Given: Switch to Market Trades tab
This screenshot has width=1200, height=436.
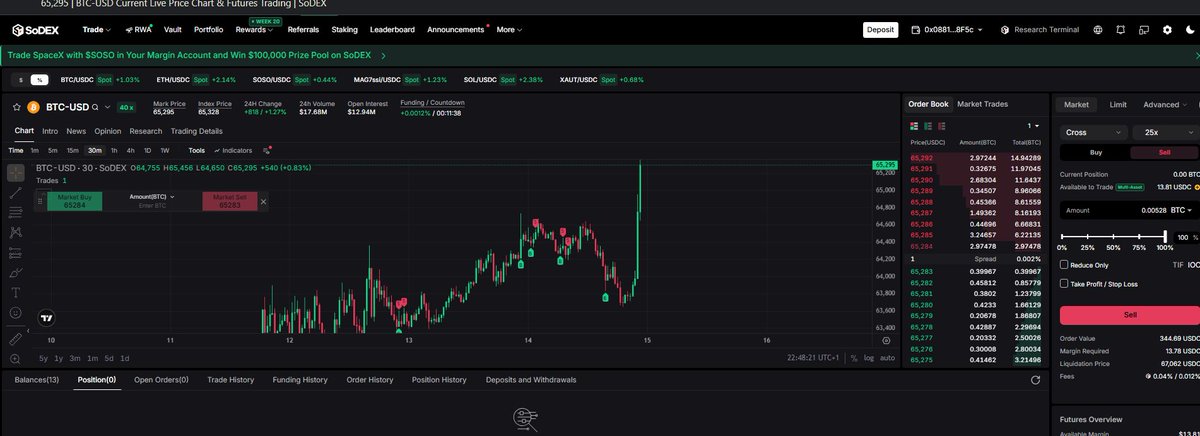Looking at the screenshot, I should click(982, 104).
